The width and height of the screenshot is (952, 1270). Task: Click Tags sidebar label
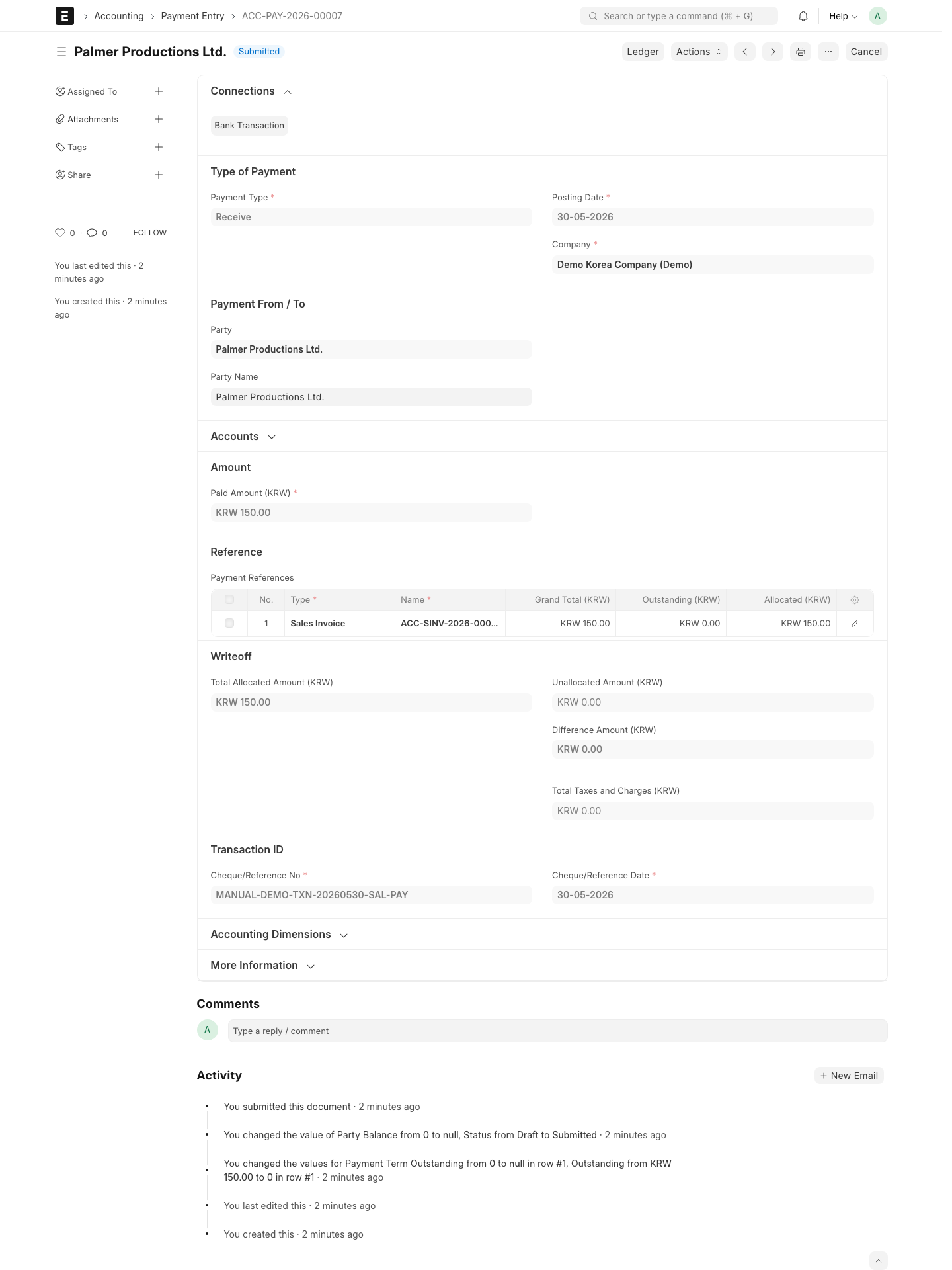tap(77, 147)
